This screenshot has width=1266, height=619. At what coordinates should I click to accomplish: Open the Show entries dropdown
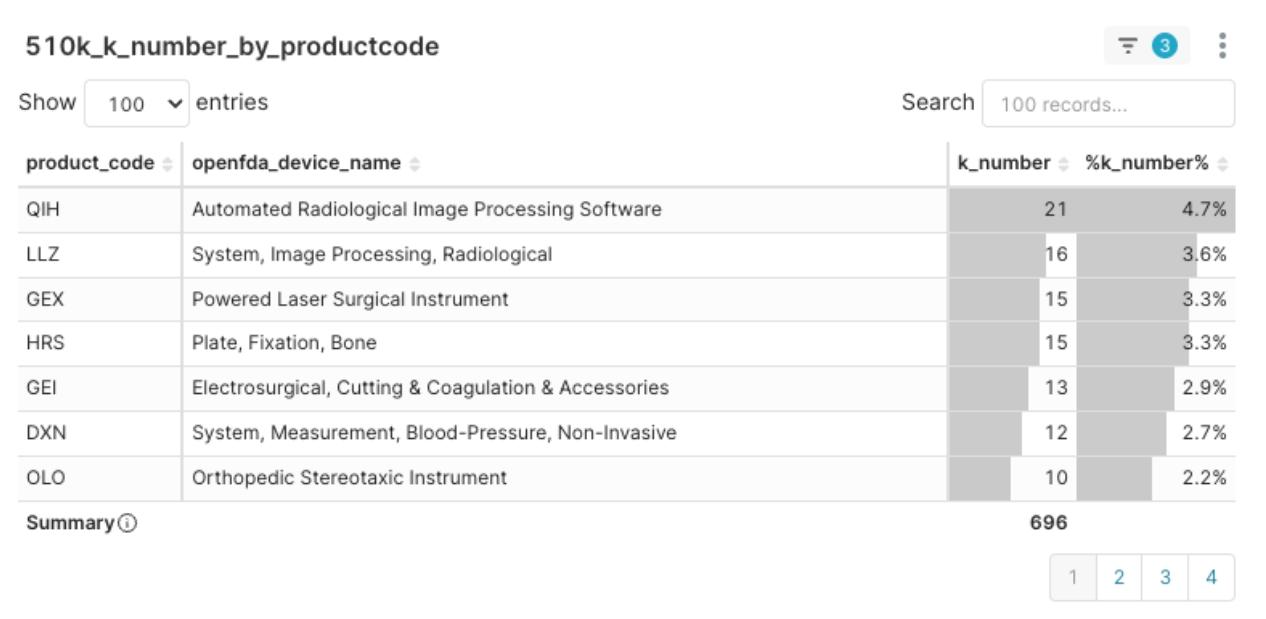tap(137, 103)
